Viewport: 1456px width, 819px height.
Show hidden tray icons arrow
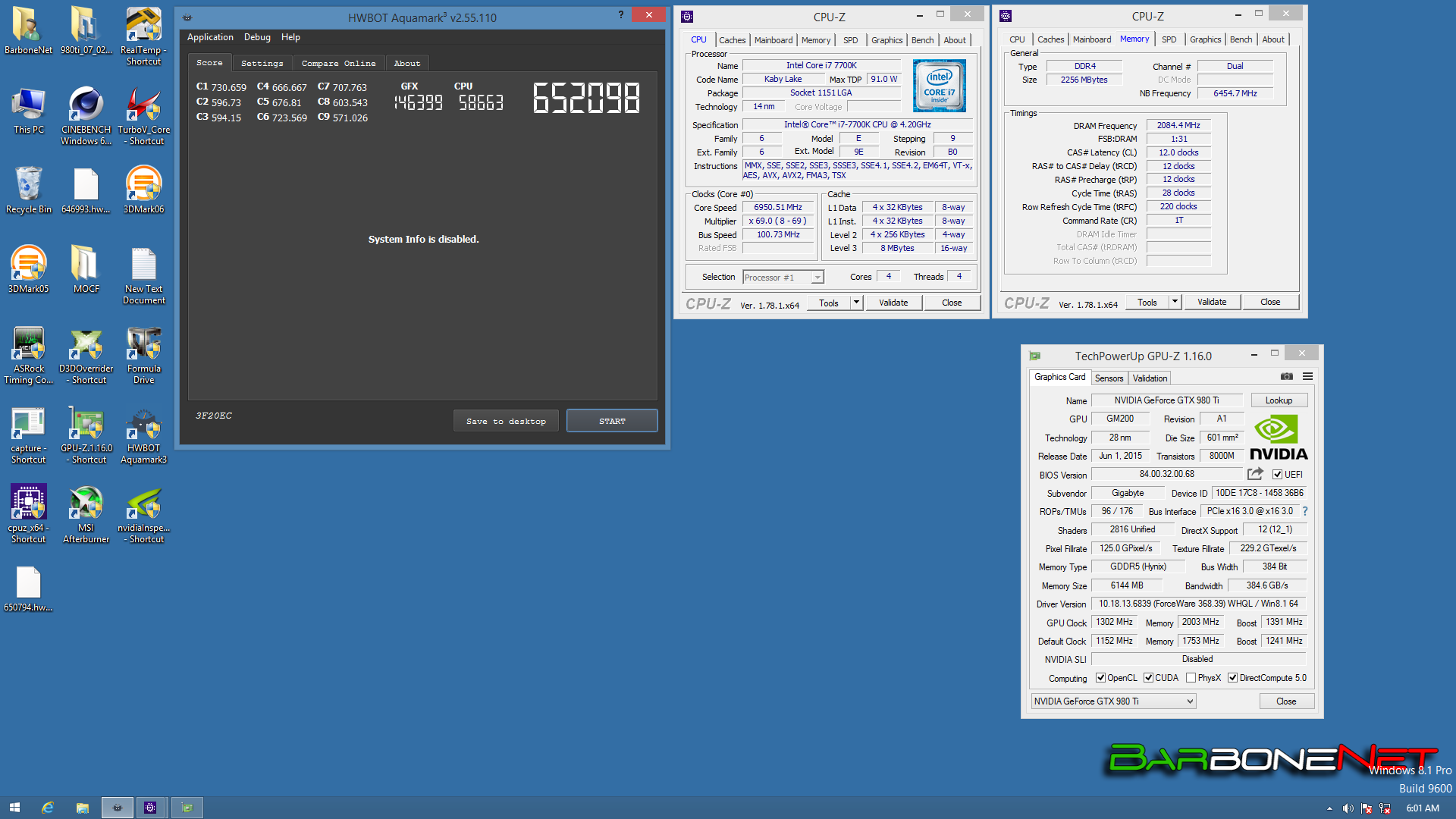click(1329, 808)
